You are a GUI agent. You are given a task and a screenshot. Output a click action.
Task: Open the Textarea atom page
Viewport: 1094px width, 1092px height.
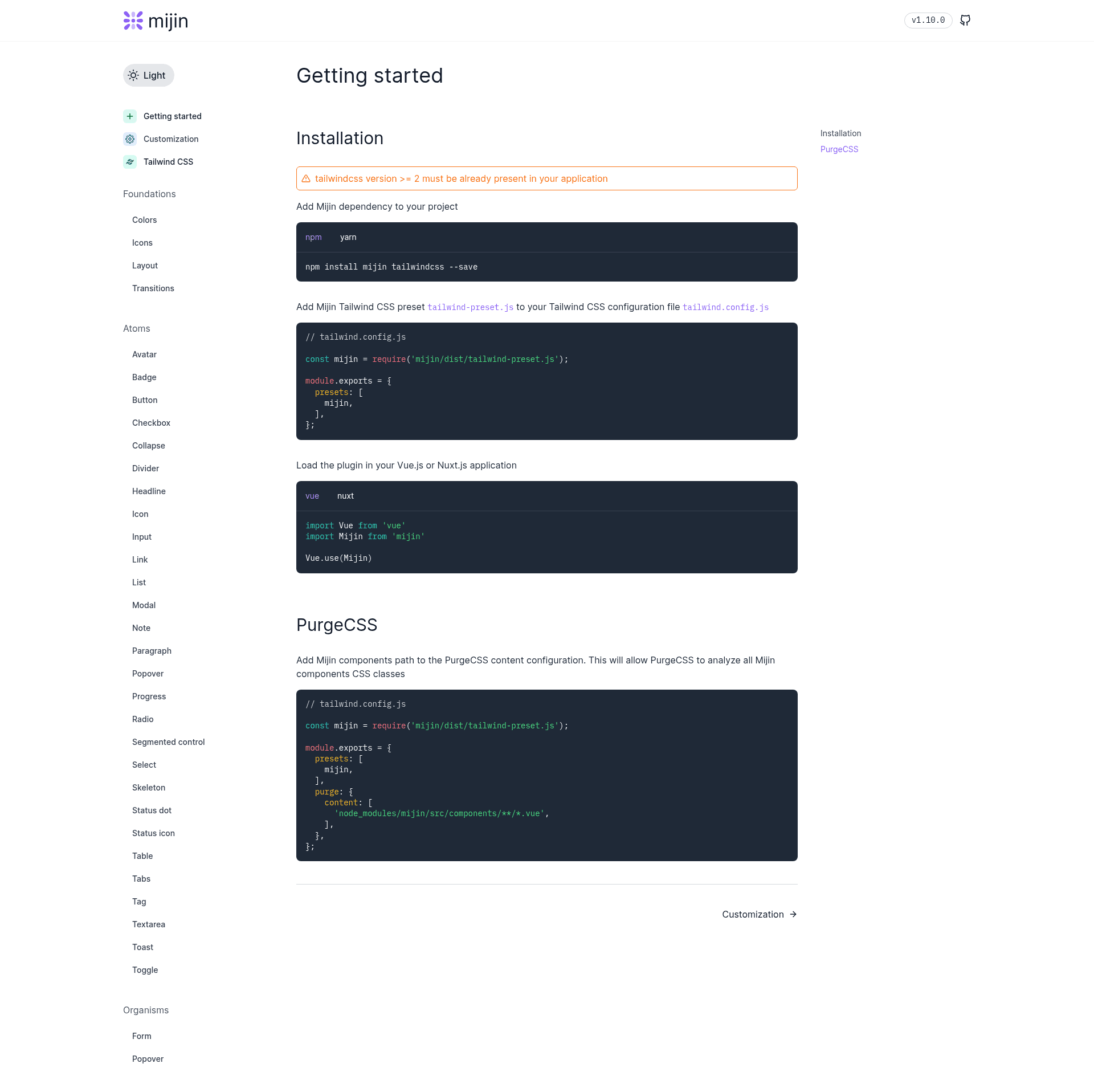coord(149,924)
